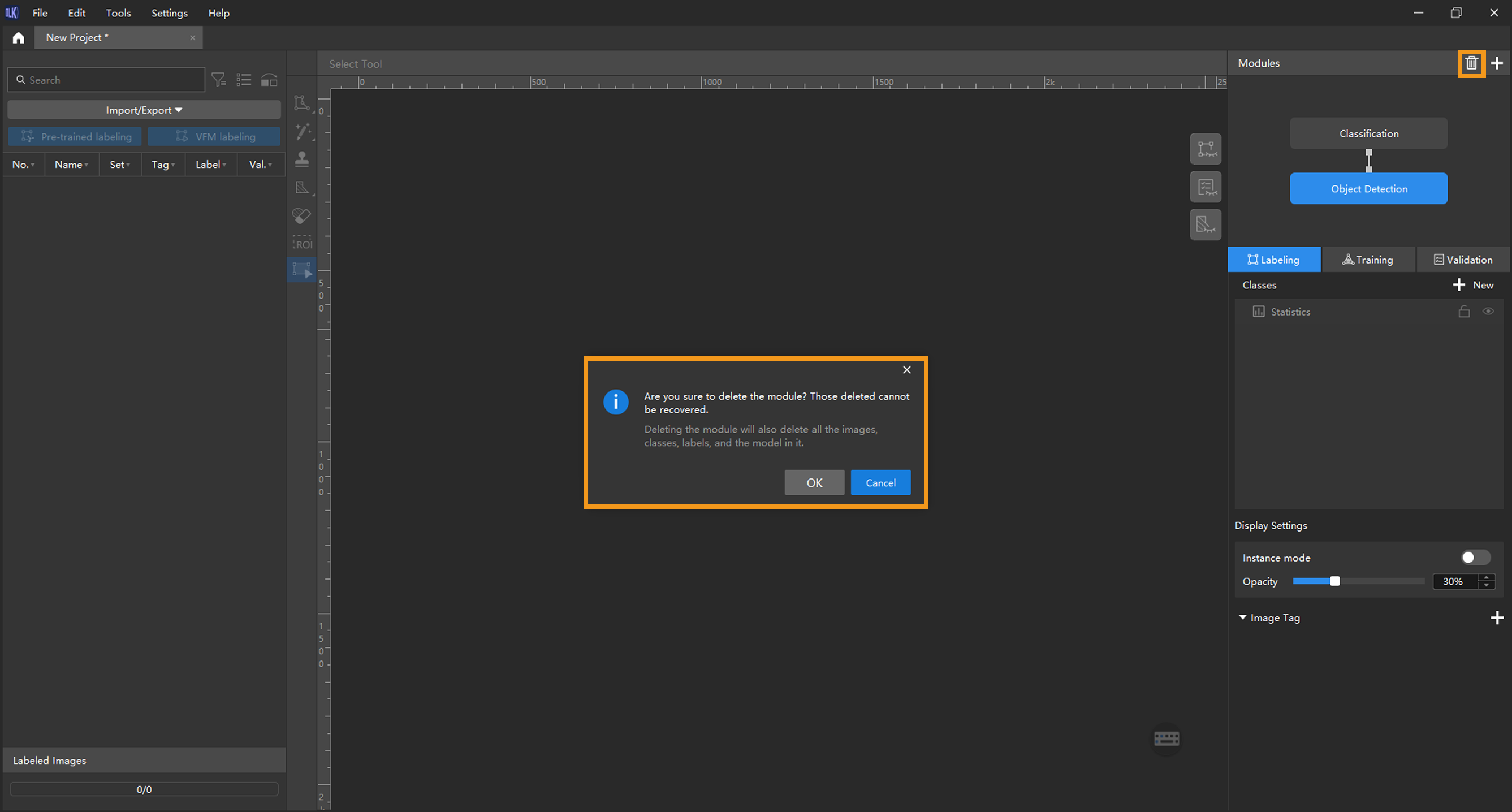Click Cancel in the delete dialog
Screen dimensions: 1512x812
(880, 483)
